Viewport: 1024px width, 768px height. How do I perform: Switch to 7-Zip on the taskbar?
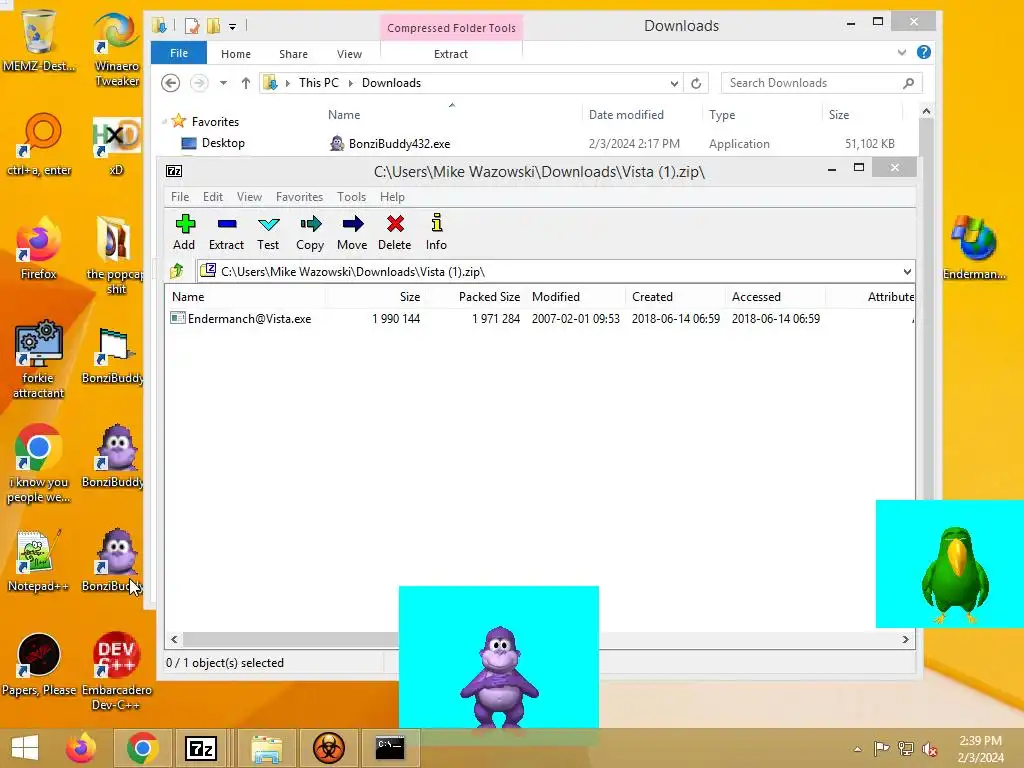[x=200, y=748]
